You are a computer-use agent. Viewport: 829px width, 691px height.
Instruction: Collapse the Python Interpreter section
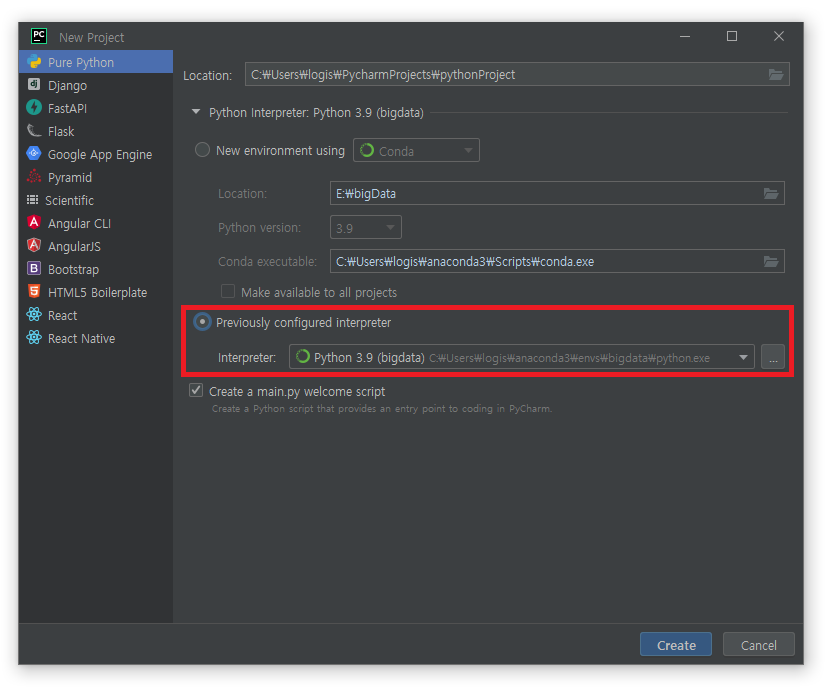pyautogui.click(x=196, y=112)
